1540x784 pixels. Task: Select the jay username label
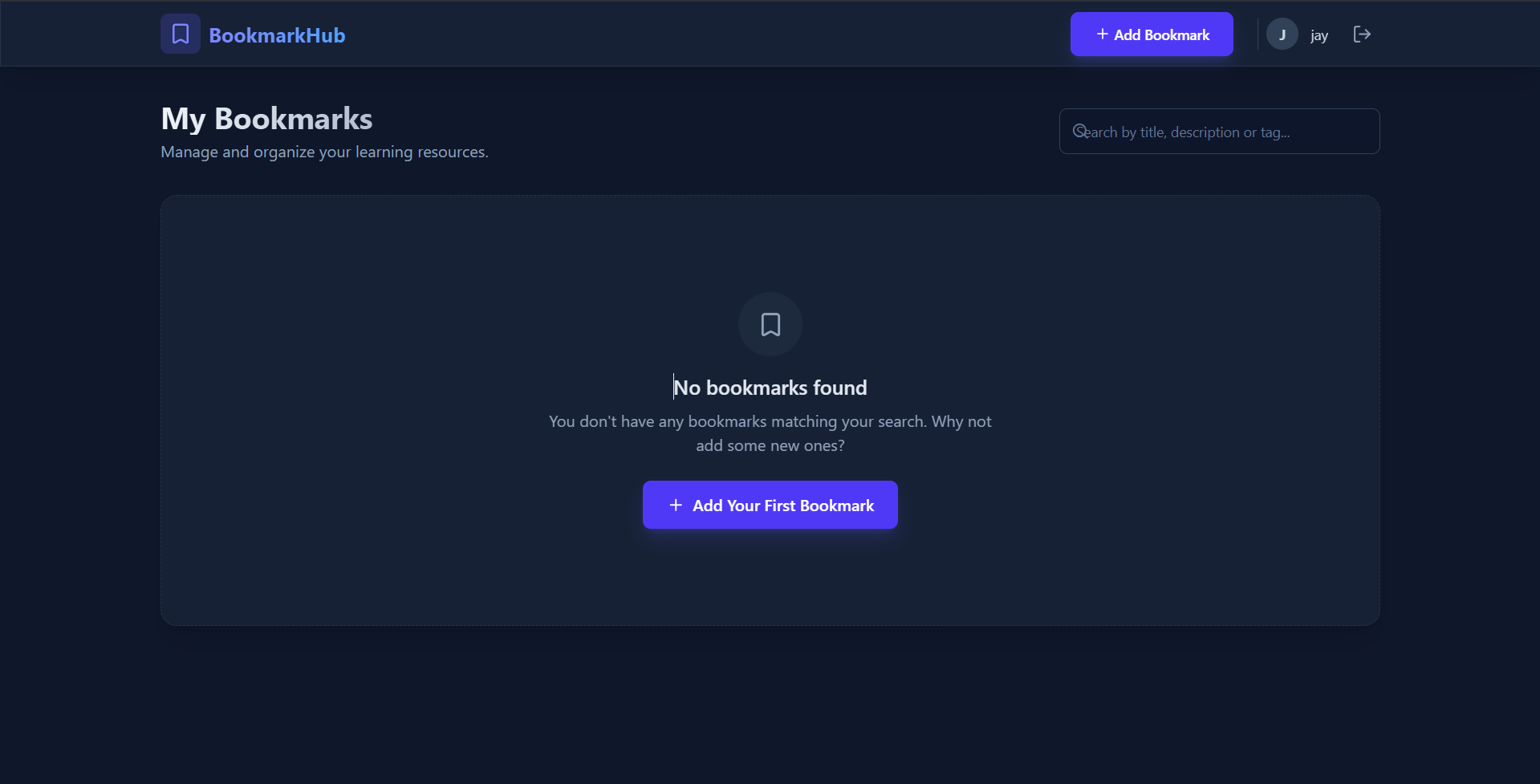[x=1319, y=35]
